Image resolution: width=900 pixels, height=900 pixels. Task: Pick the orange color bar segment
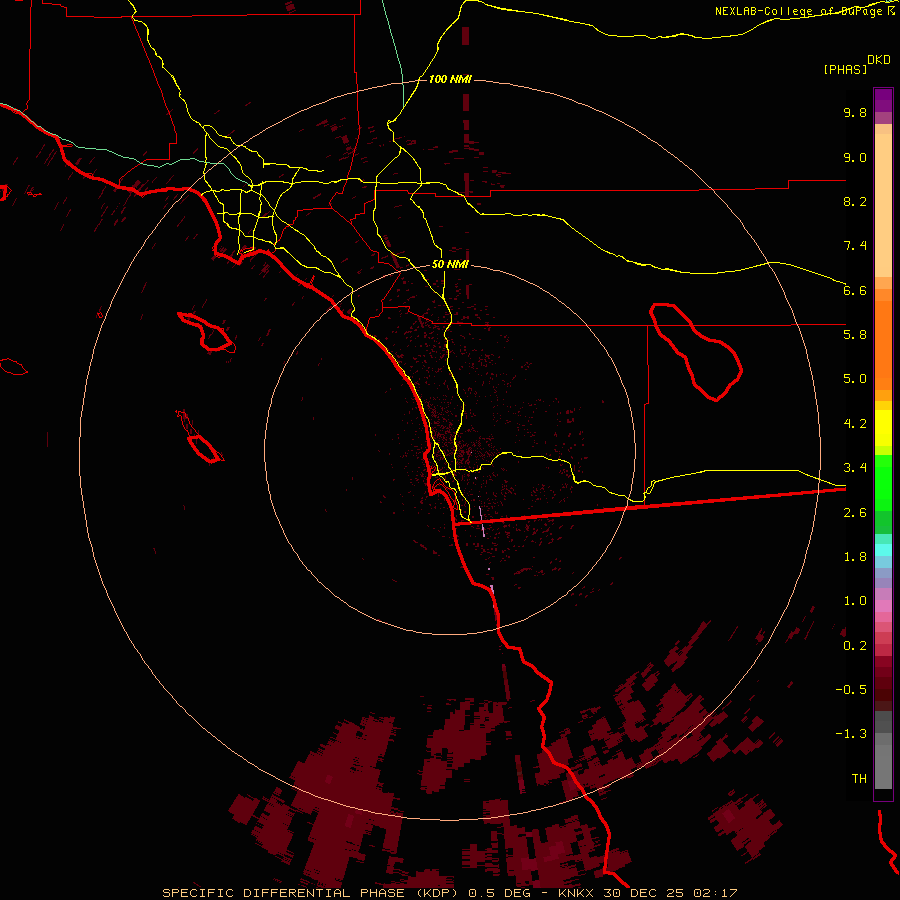click(x=883, y=346)
